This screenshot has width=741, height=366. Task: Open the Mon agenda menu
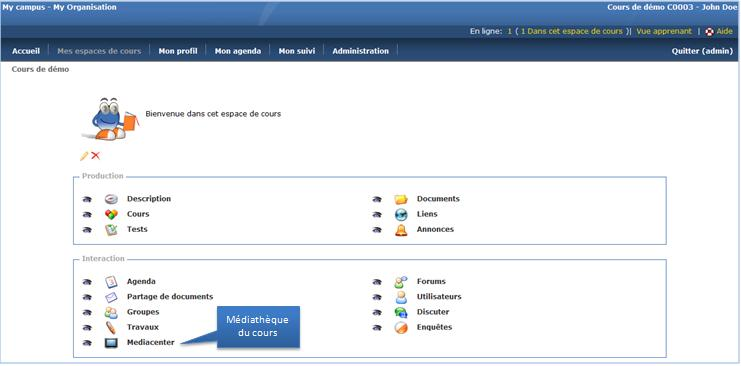tap(238, 51)
